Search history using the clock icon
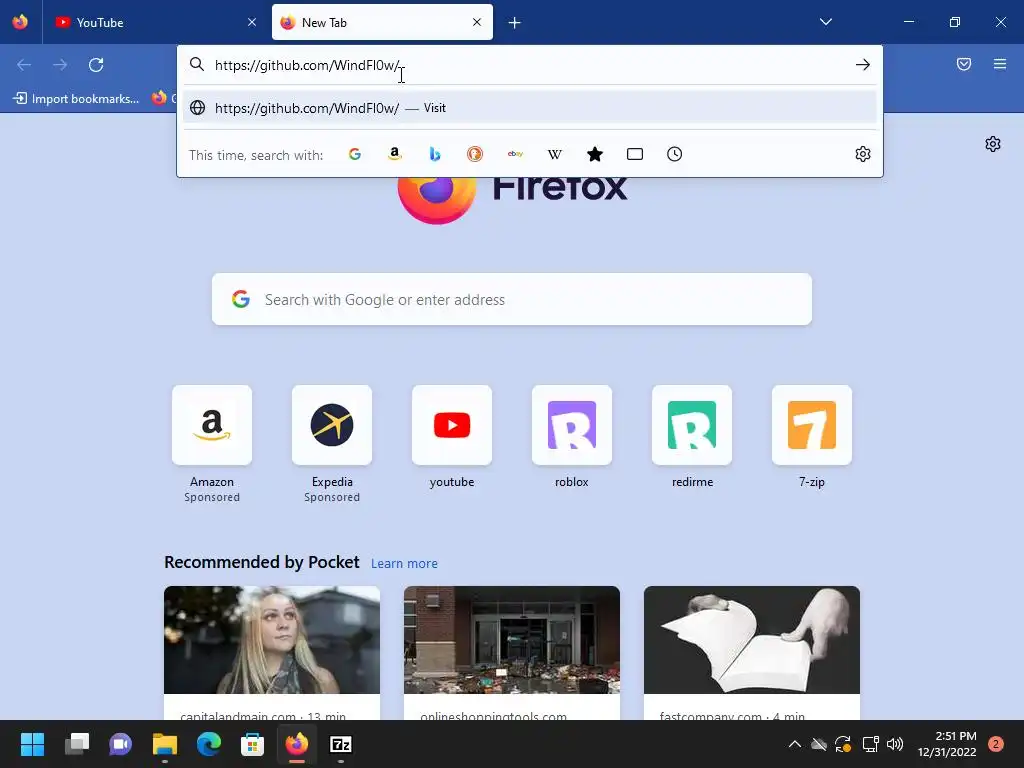This screenshot has width=1024, height=768. [x=675, y=154]
